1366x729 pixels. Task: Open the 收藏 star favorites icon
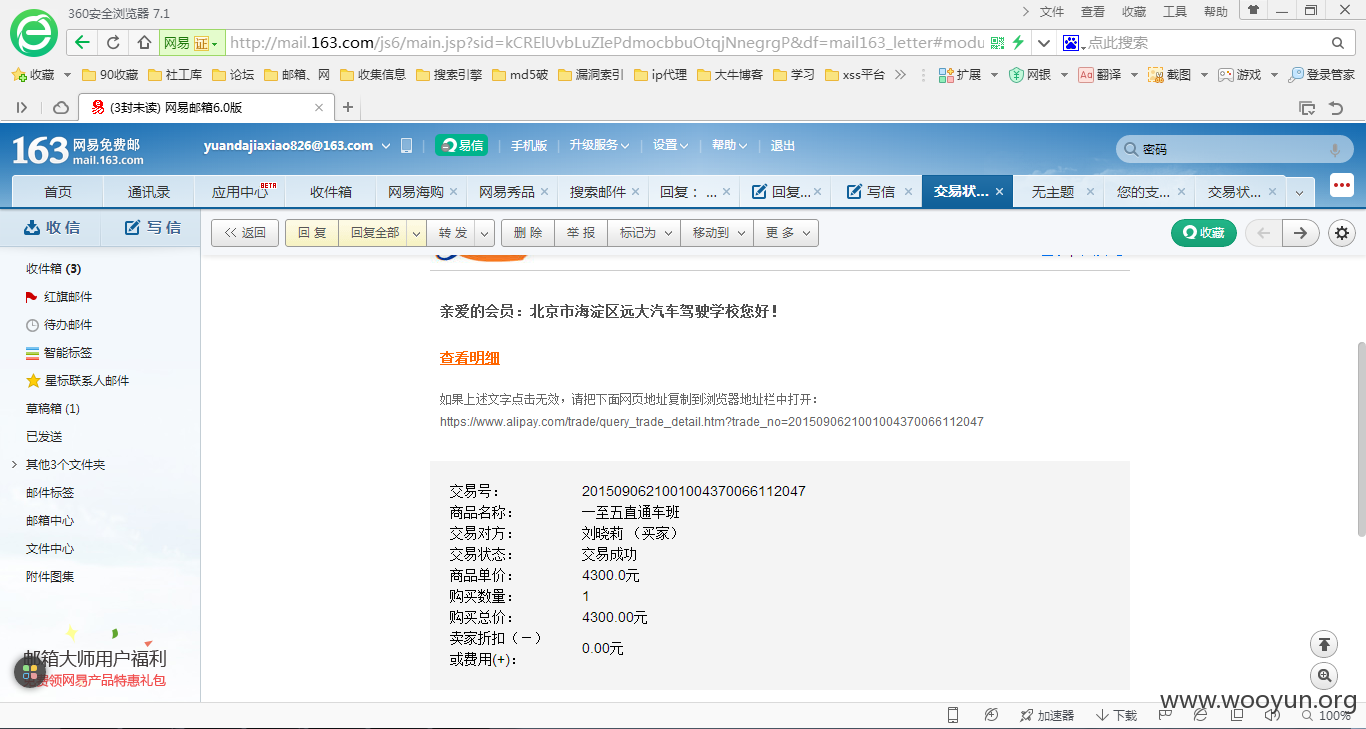pos(18,75)
